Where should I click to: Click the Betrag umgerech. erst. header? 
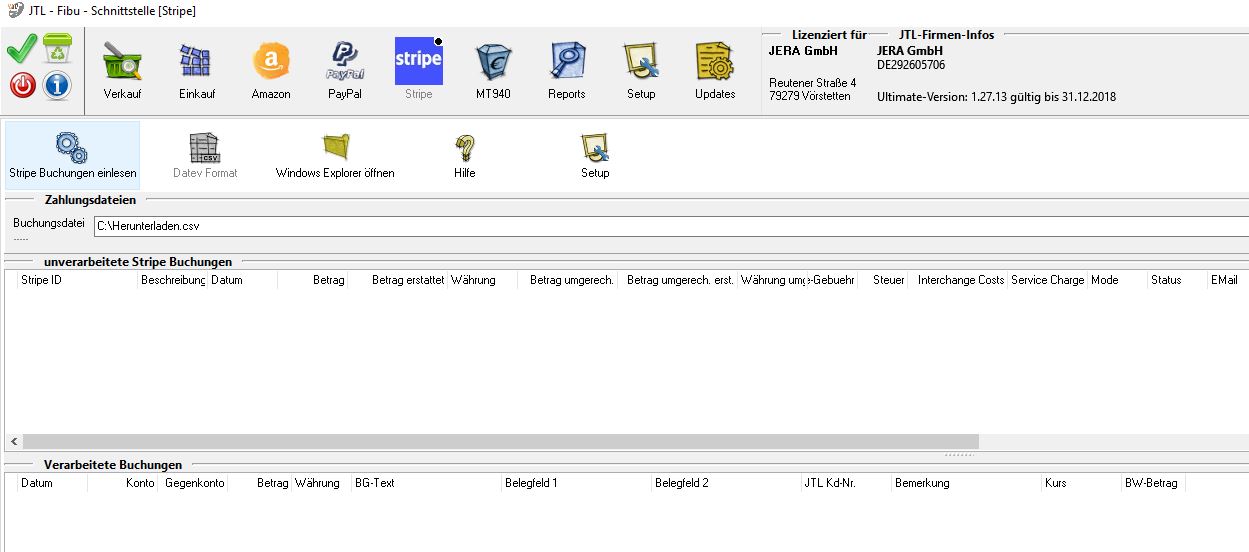point(678,280)
